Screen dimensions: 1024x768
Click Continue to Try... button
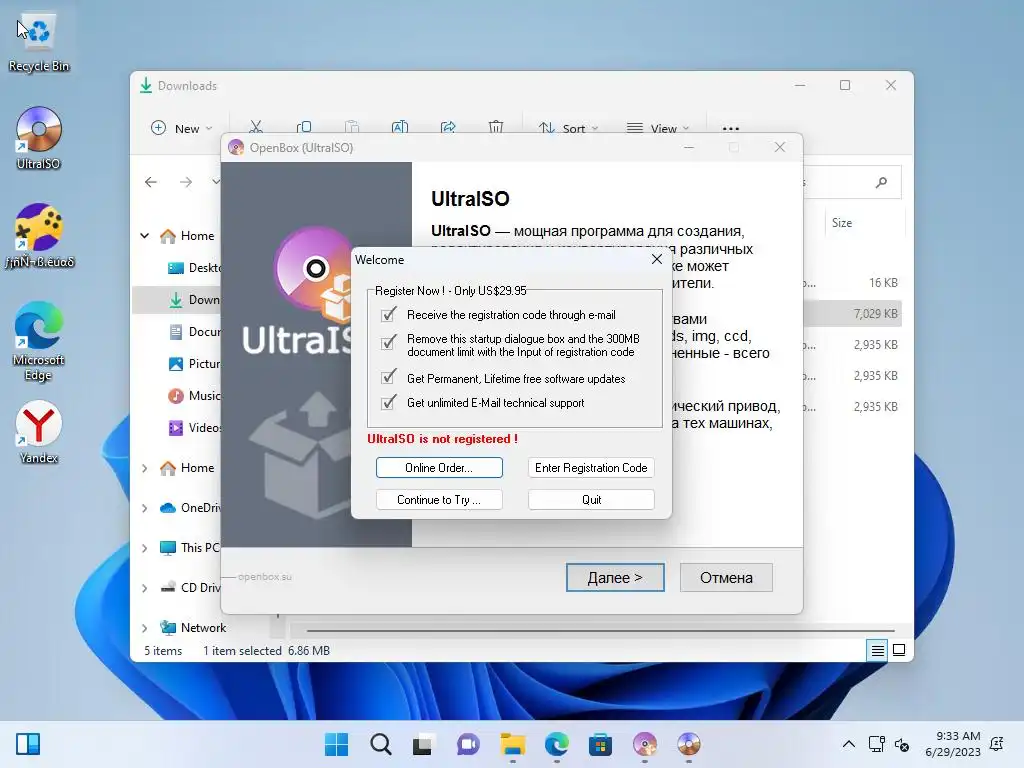tap(439, 500)
